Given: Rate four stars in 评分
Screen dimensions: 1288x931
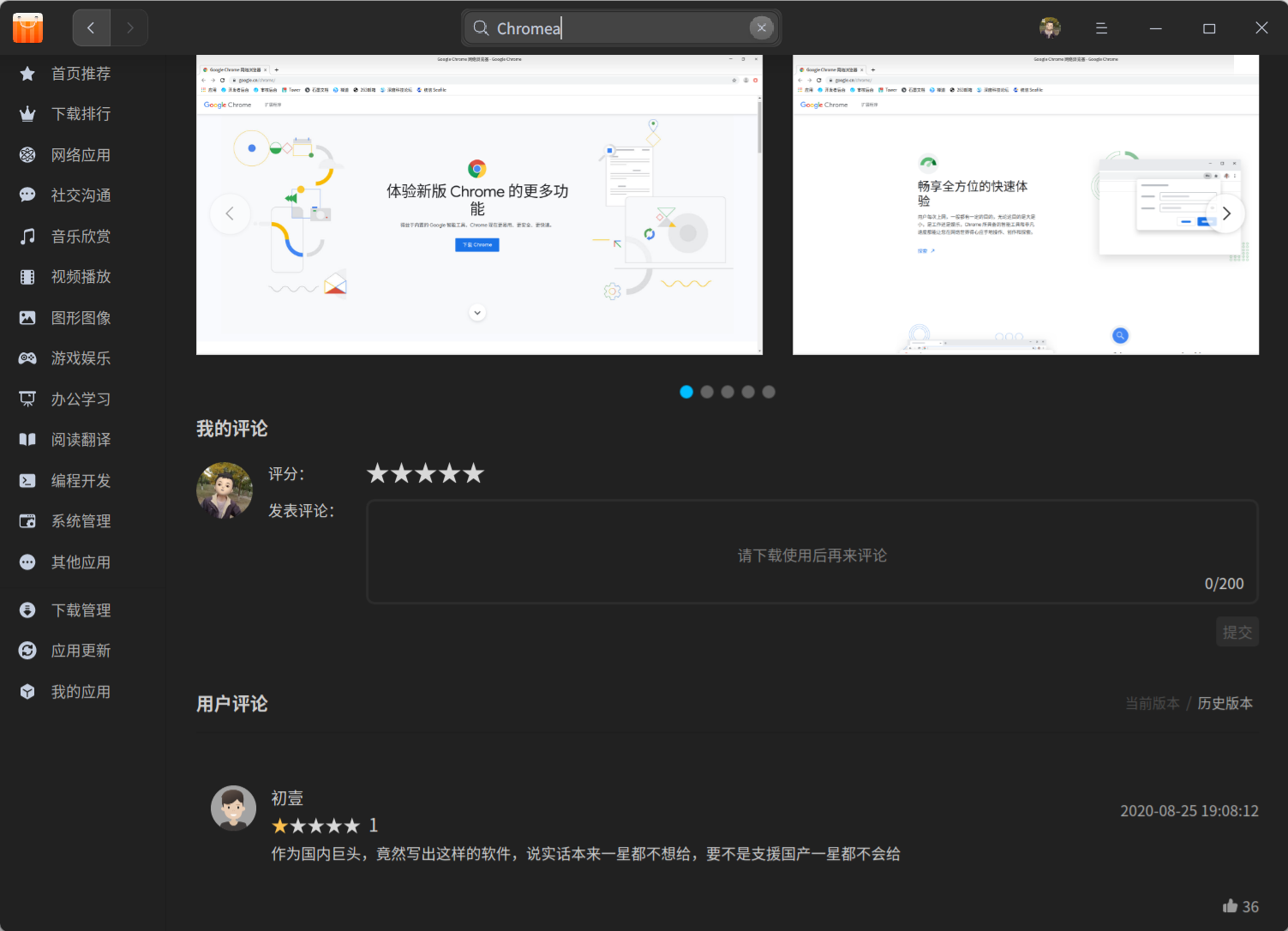Looking at the screenshot, I should [x=450, y=473].
